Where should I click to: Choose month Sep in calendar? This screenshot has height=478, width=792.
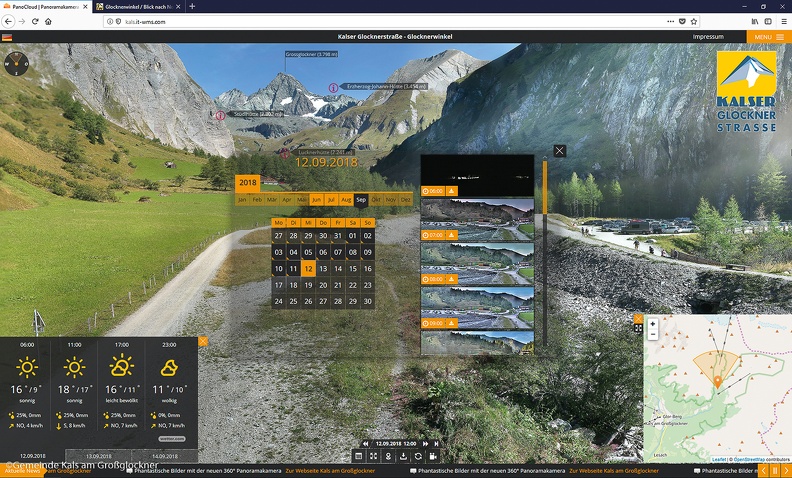tap(361, 200)
